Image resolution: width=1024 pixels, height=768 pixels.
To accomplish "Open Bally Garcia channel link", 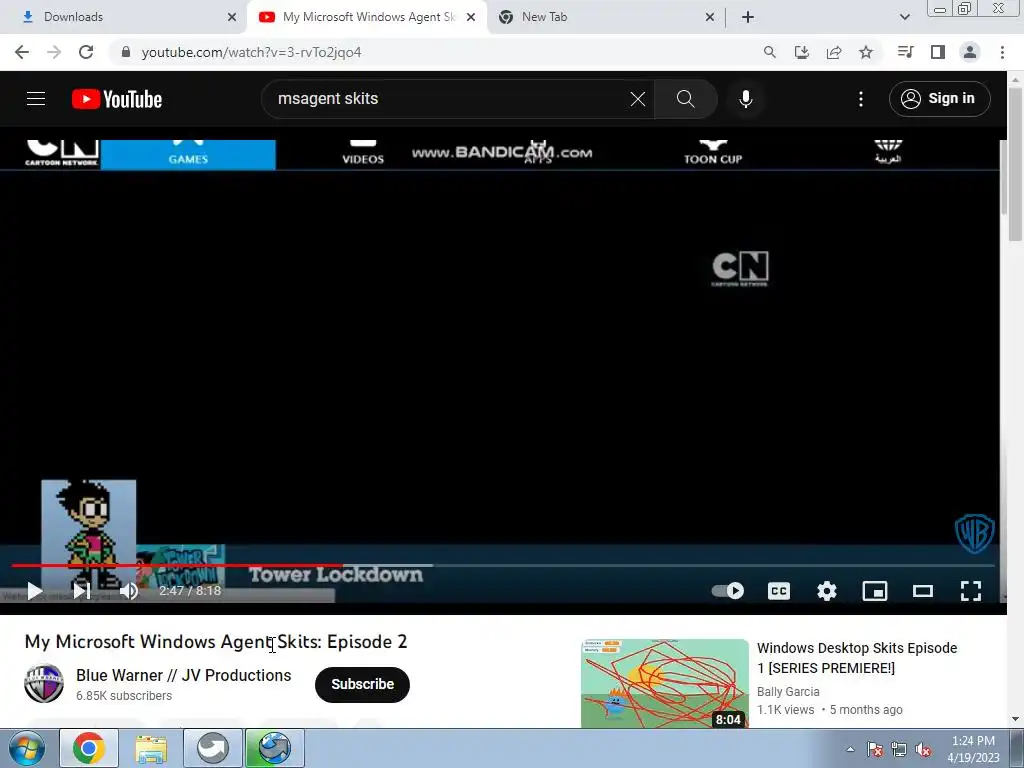I will tap(788, 692).
